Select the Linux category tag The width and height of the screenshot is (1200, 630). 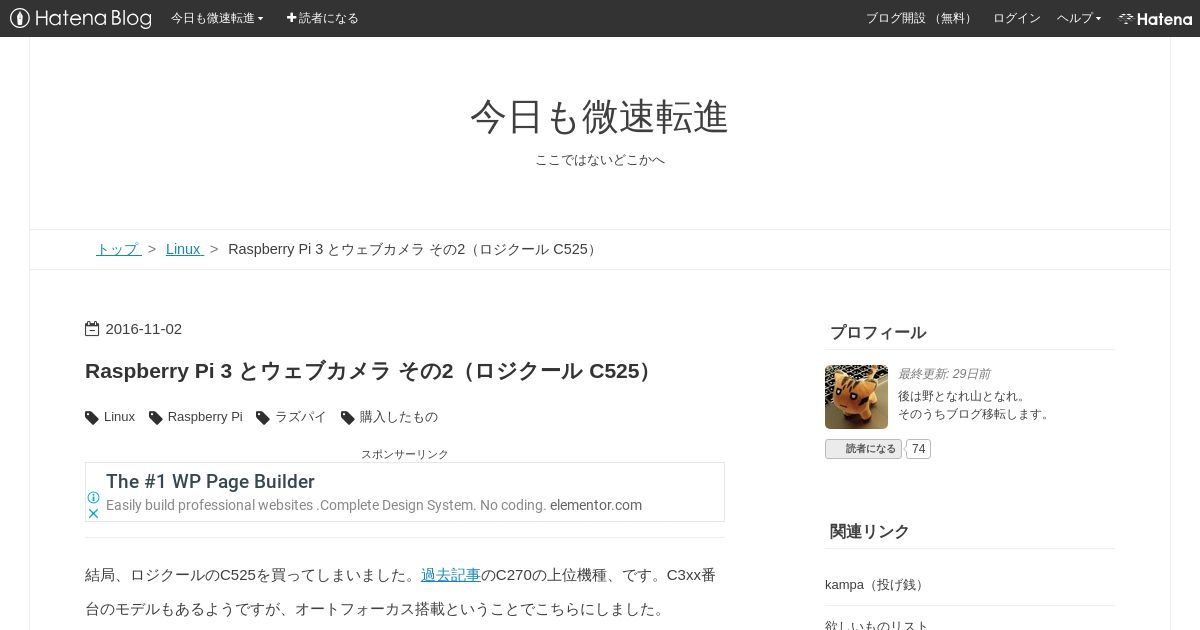[119, 417]
